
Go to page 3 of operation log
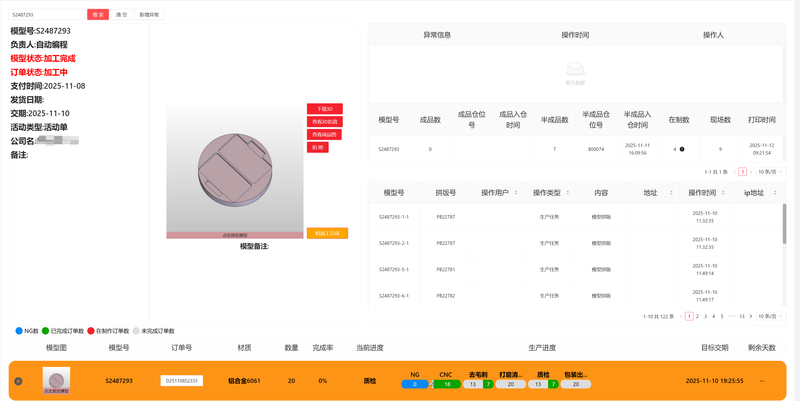point(706,316)
